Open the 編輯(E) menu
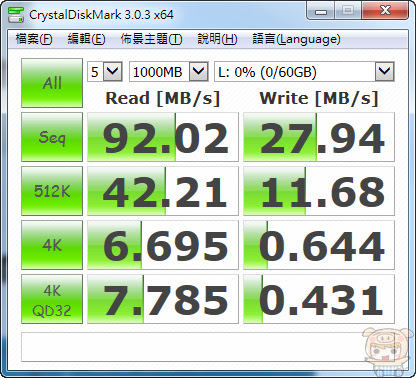This screenshot has width=416, height=378. pyautogui.click(x=86, y=39)
